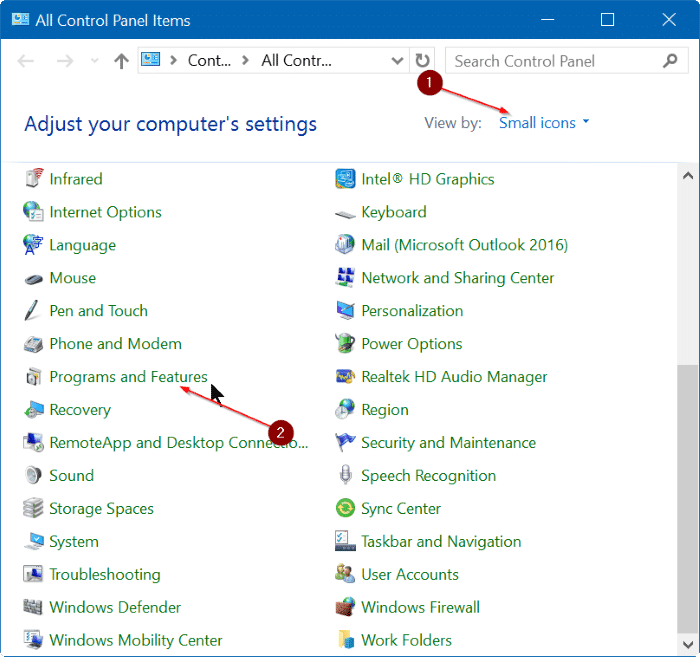Click the Power Options battery icon

[x=345, y=343]
